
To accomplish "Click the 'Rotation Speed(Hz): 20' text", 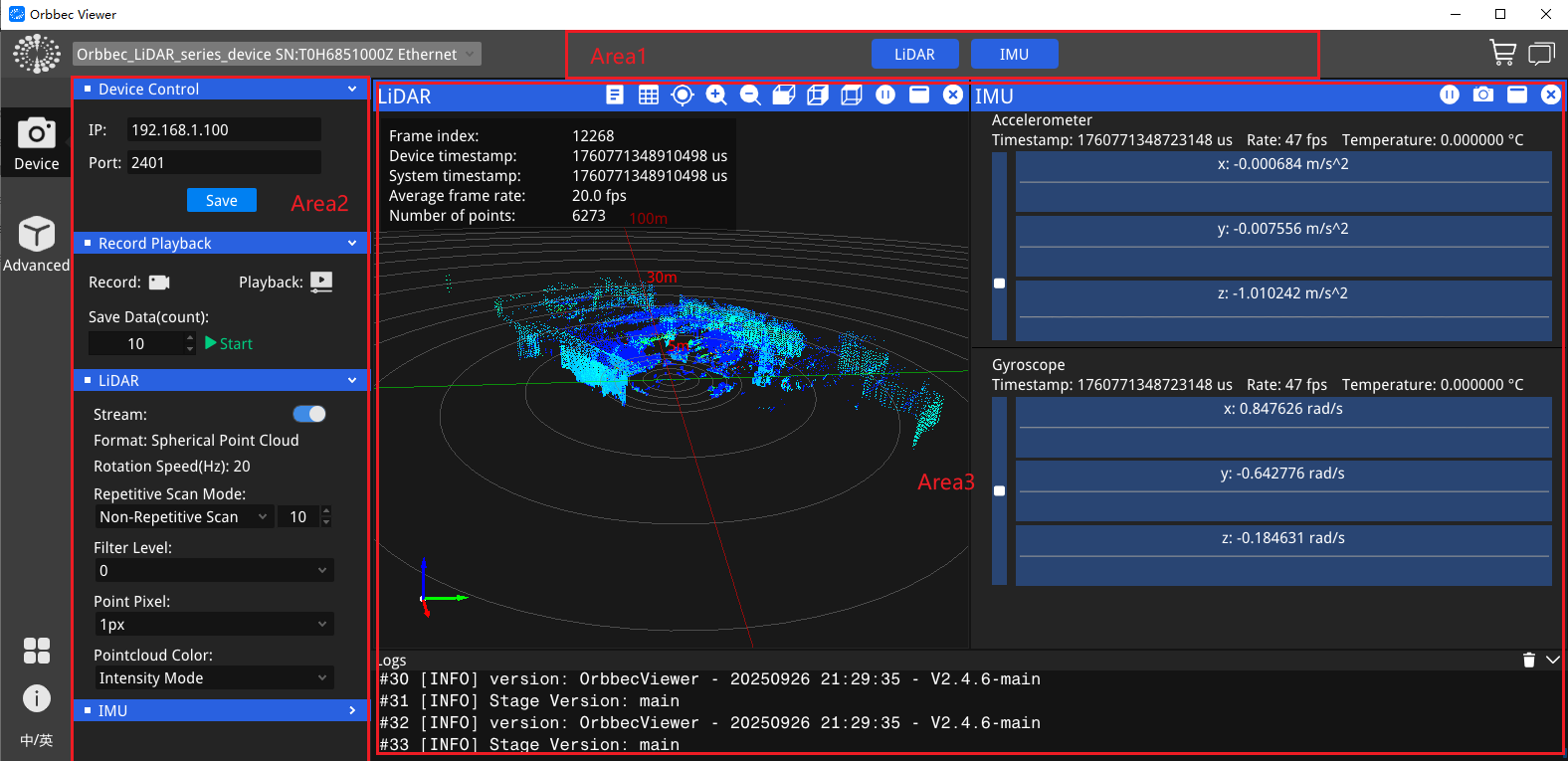I will pyautogui.click(x=172, y=467).
